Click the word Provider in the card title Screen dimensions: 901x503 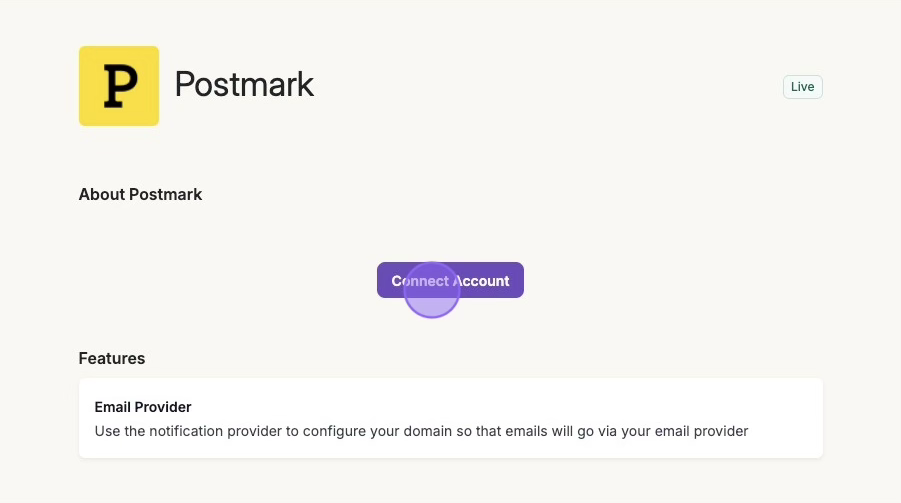164,407
